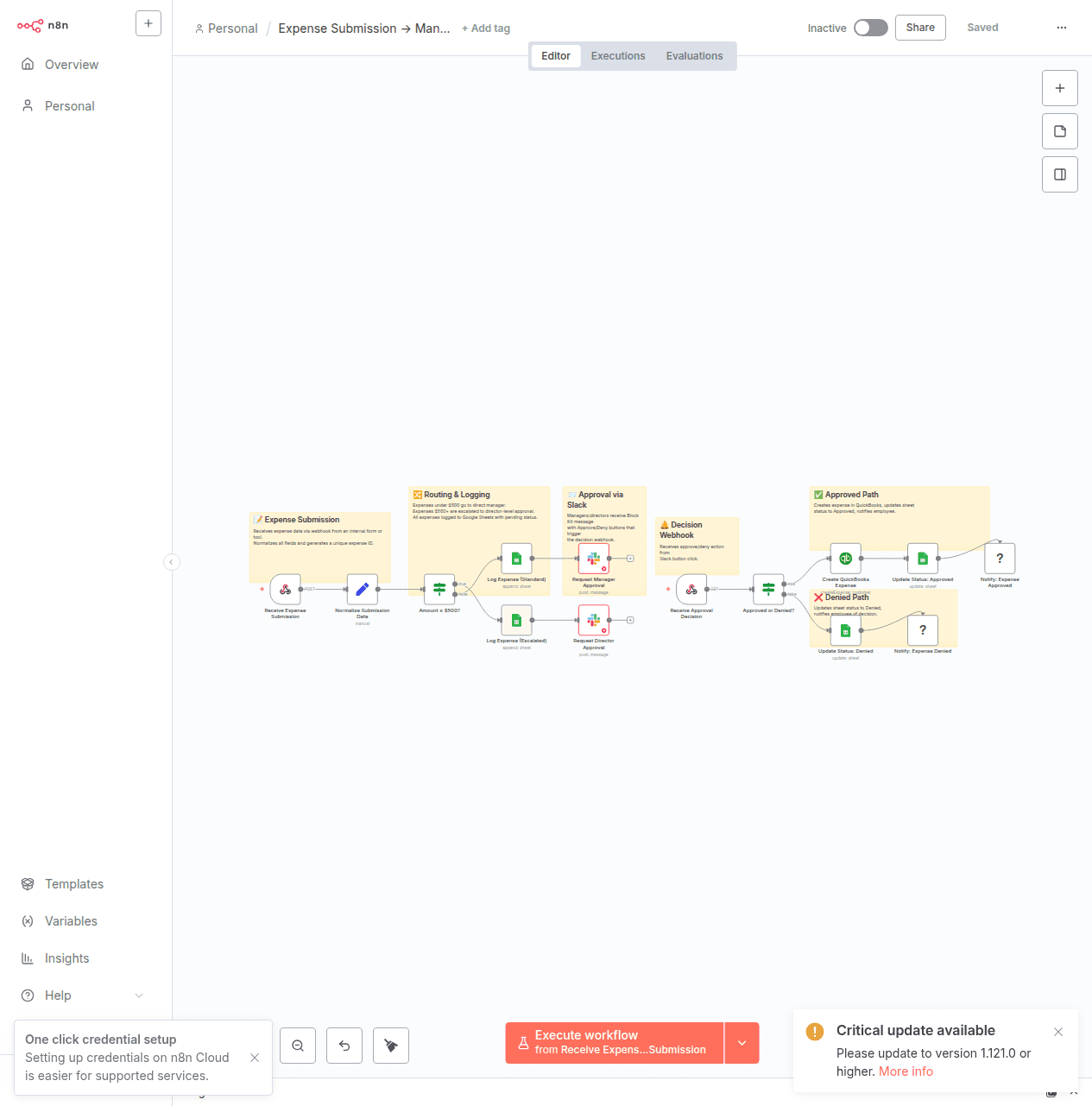Select the Log Expense (Standard) Sheets node

(516, 559)
